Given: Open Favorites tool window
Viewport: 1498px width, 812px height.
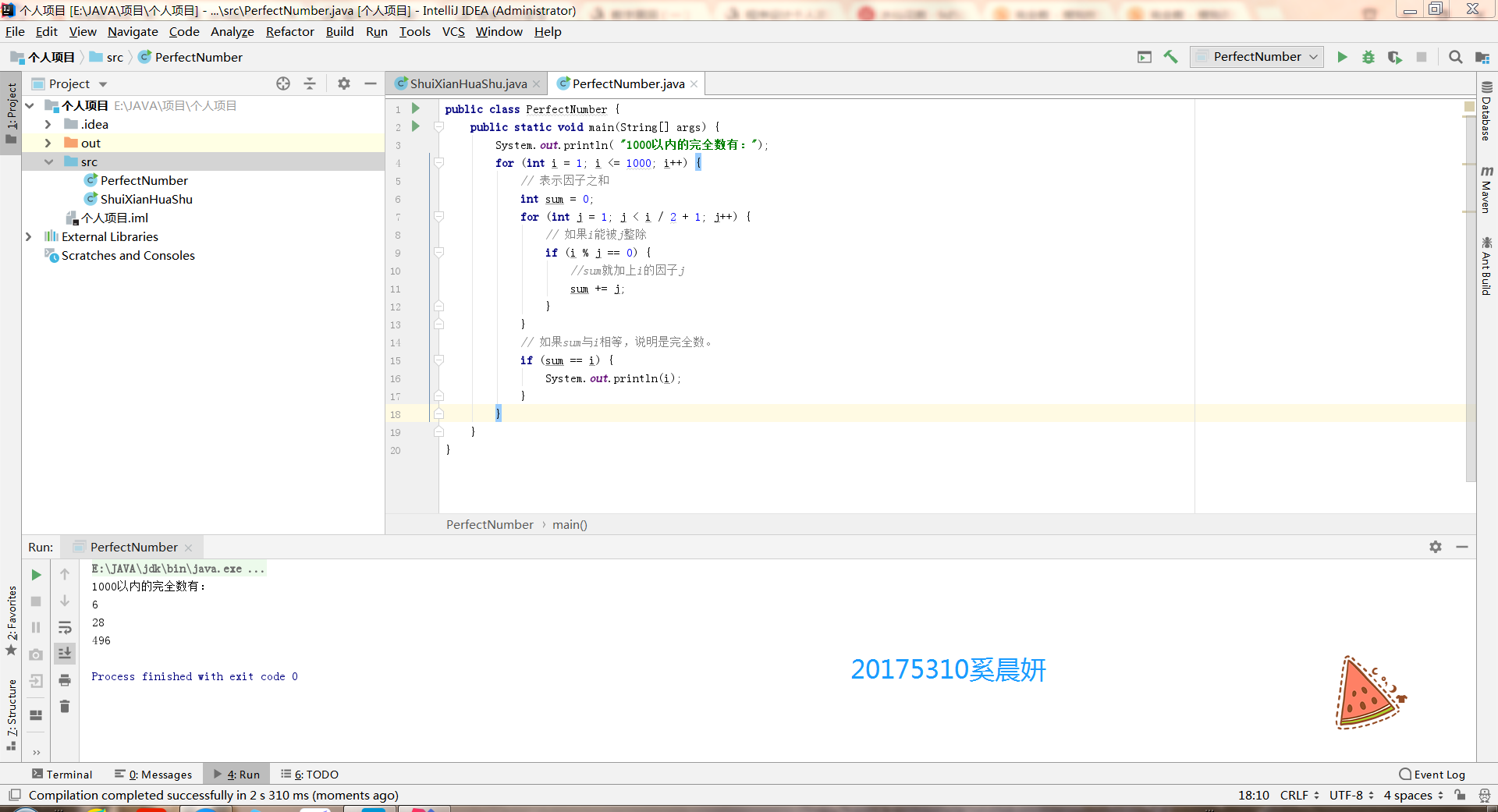Looking at the screenshot, I should pyautogui.click(x=11, y=621).
